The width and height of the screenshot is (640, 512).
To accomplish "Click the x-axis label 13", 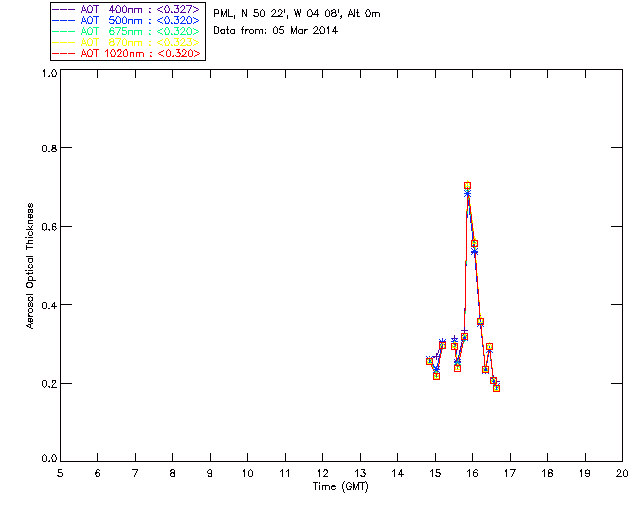I will point(360,473).
